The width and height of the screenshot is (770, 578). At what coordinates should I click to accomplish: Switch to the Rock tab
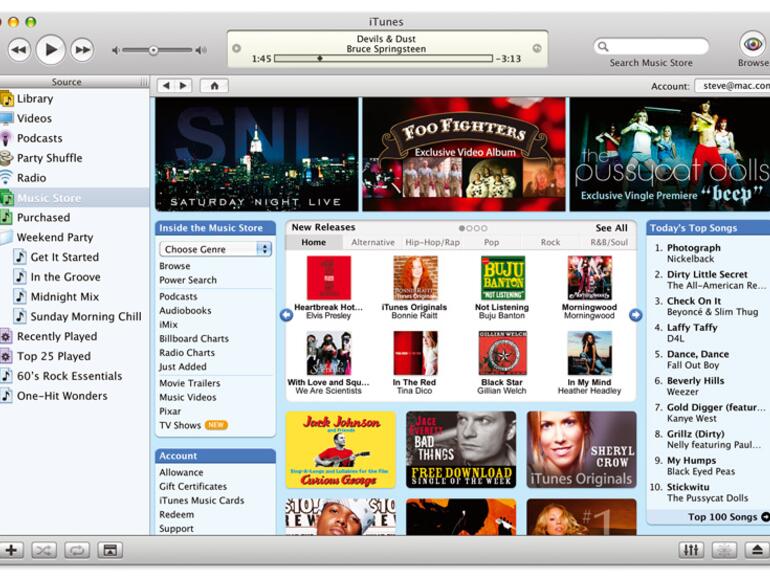click(x=550, y=242)
